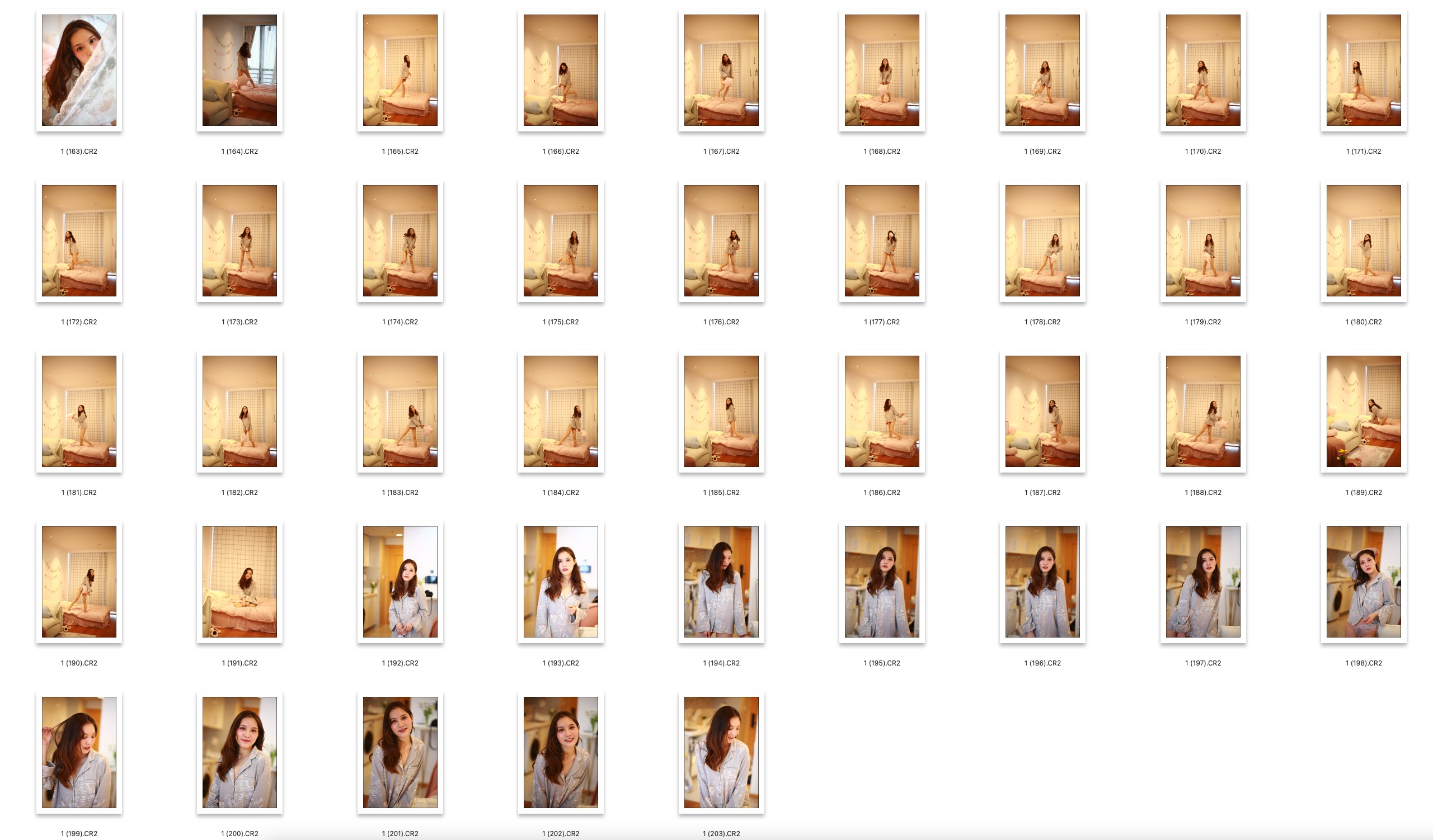The width and height of the screenshot is (1433, 840).
Task: Select the 1 (180).CR2 thumbnail
Action: pos(1363,240)
